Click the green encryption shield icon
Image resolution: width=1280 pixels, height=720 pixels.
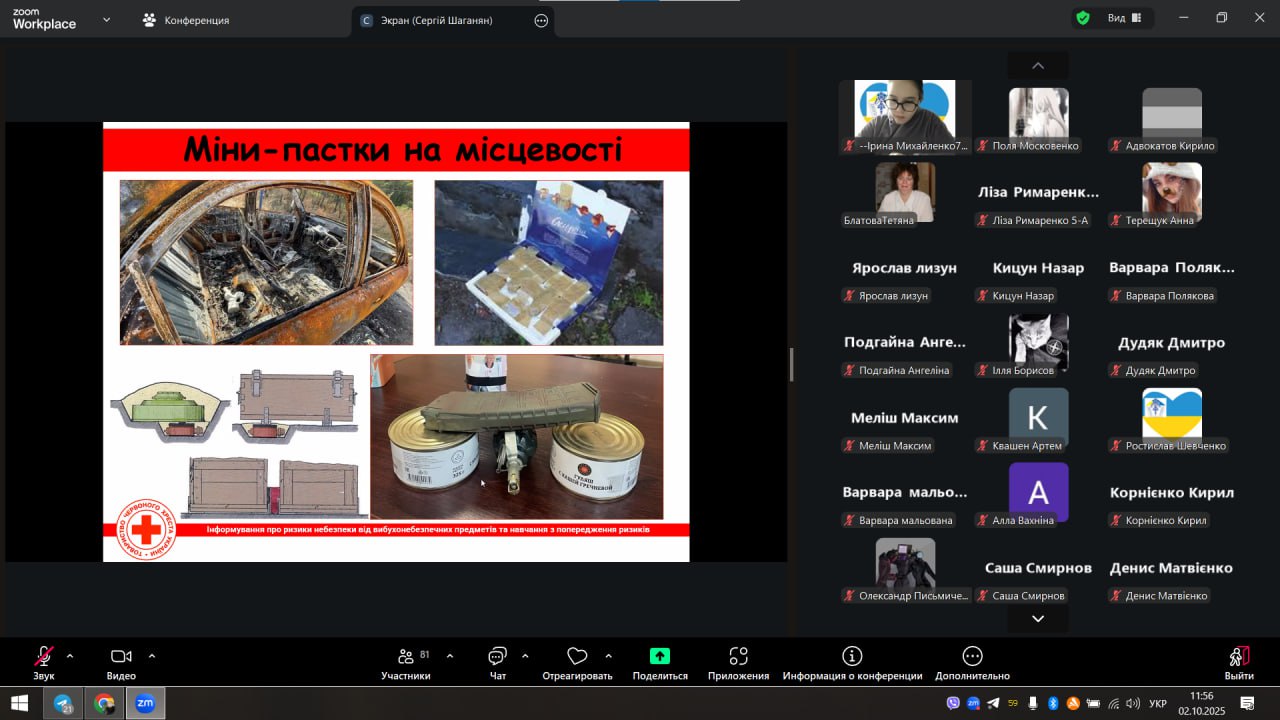coord(1083,18)
